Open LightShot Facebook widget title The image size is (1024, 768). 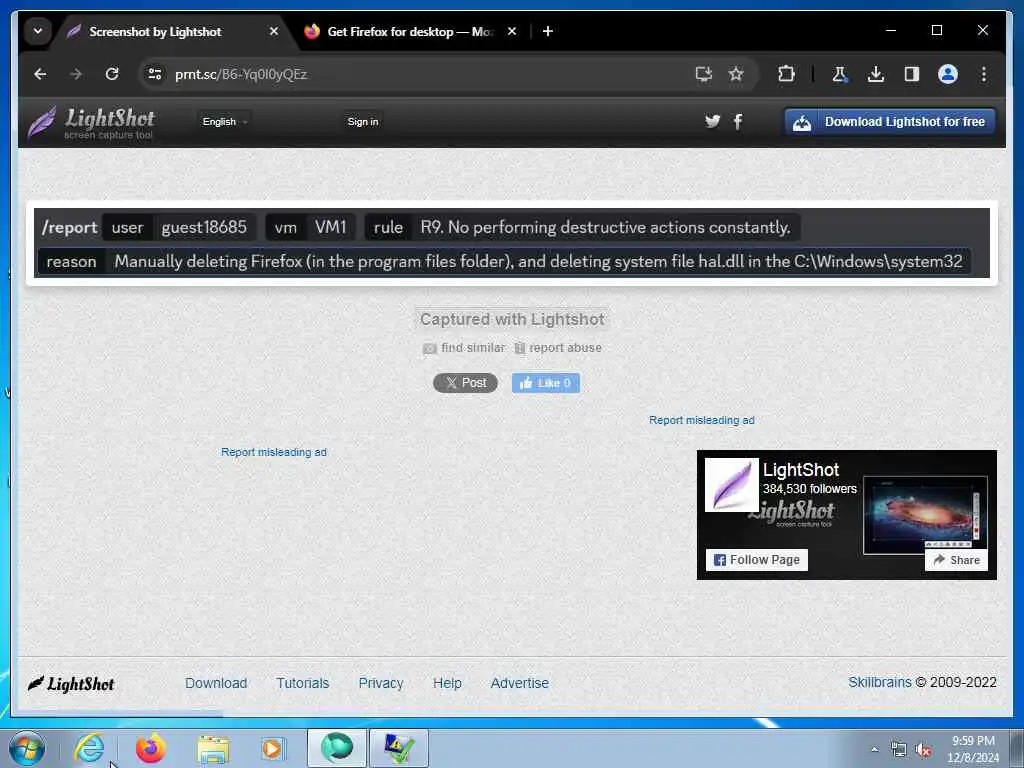(x=801, y=470)
